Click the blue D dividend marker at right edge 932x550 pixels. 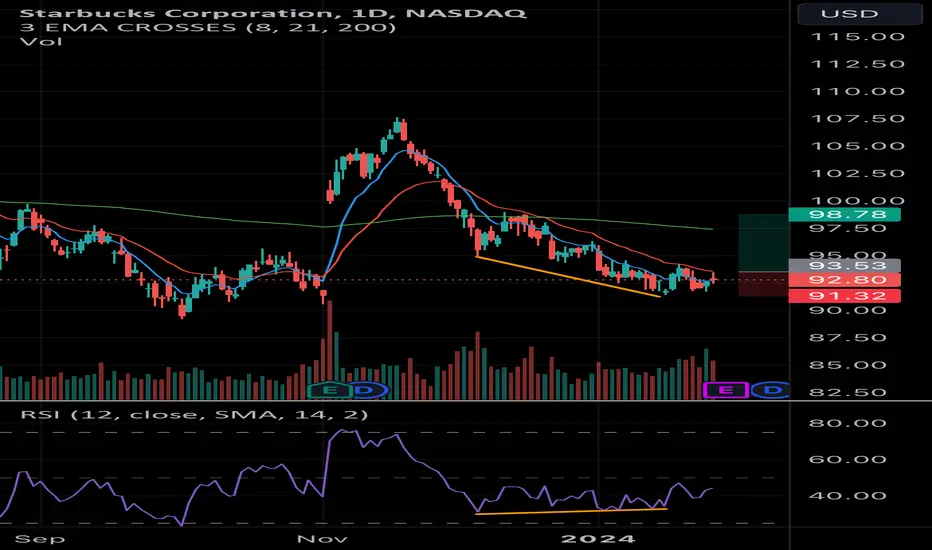pyautogui.click(x=772, y=390)
